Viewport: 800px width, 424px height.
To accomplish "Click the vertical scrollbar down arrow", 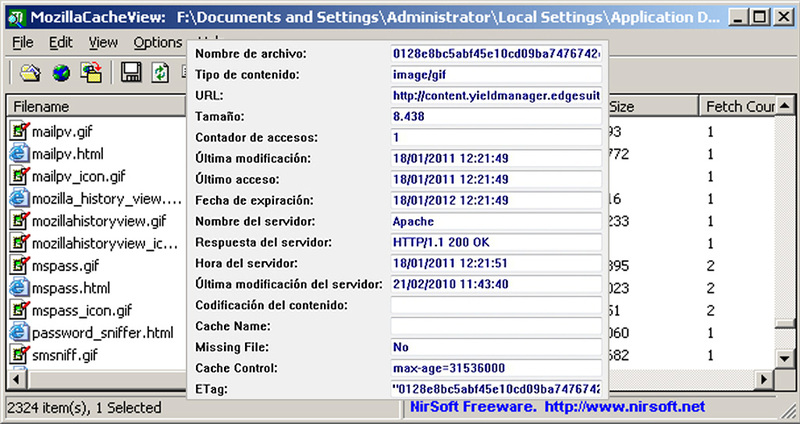I will pos(785,358).
